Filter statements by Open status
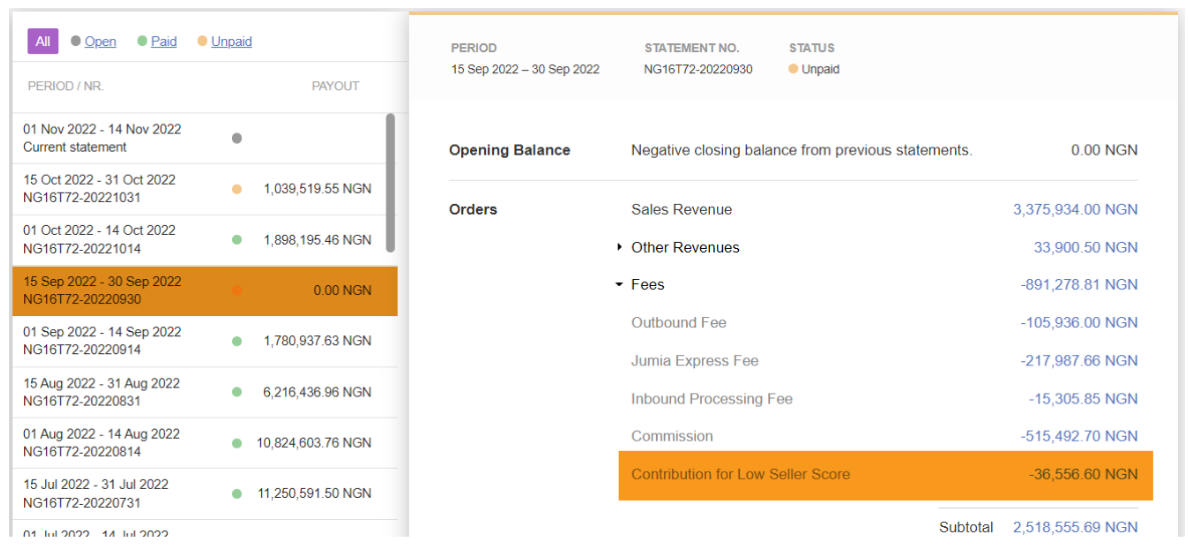The height and width of the screenshot is (554, 1188). (100, 41)
